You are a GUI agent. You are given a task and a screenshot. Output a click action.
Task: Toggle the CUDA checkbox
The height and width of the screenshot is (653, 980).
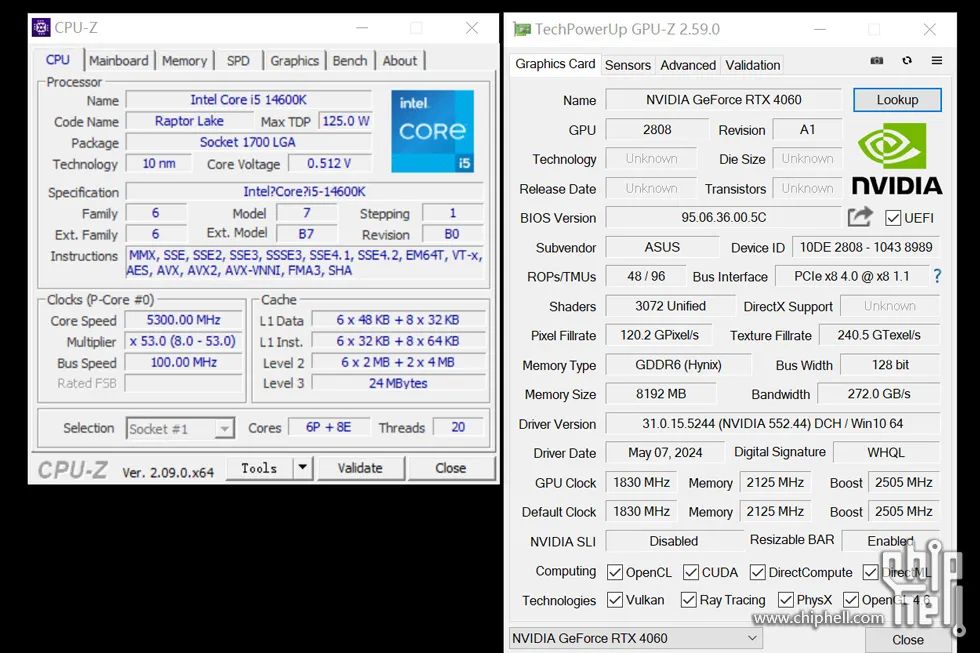pyautogui.click(x=691, y=572)
